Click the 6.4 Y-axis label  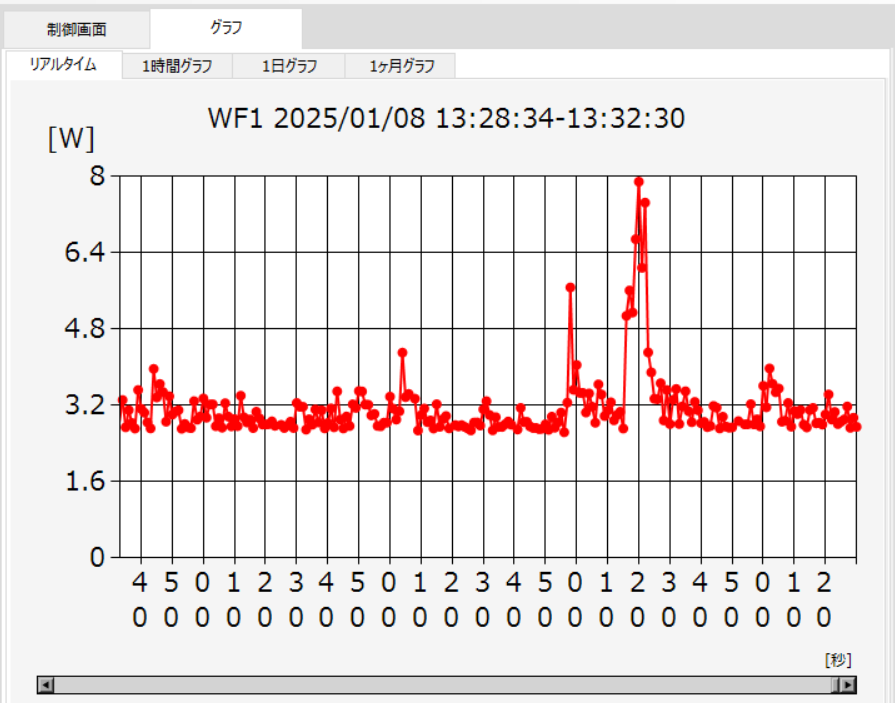[85, 253]
